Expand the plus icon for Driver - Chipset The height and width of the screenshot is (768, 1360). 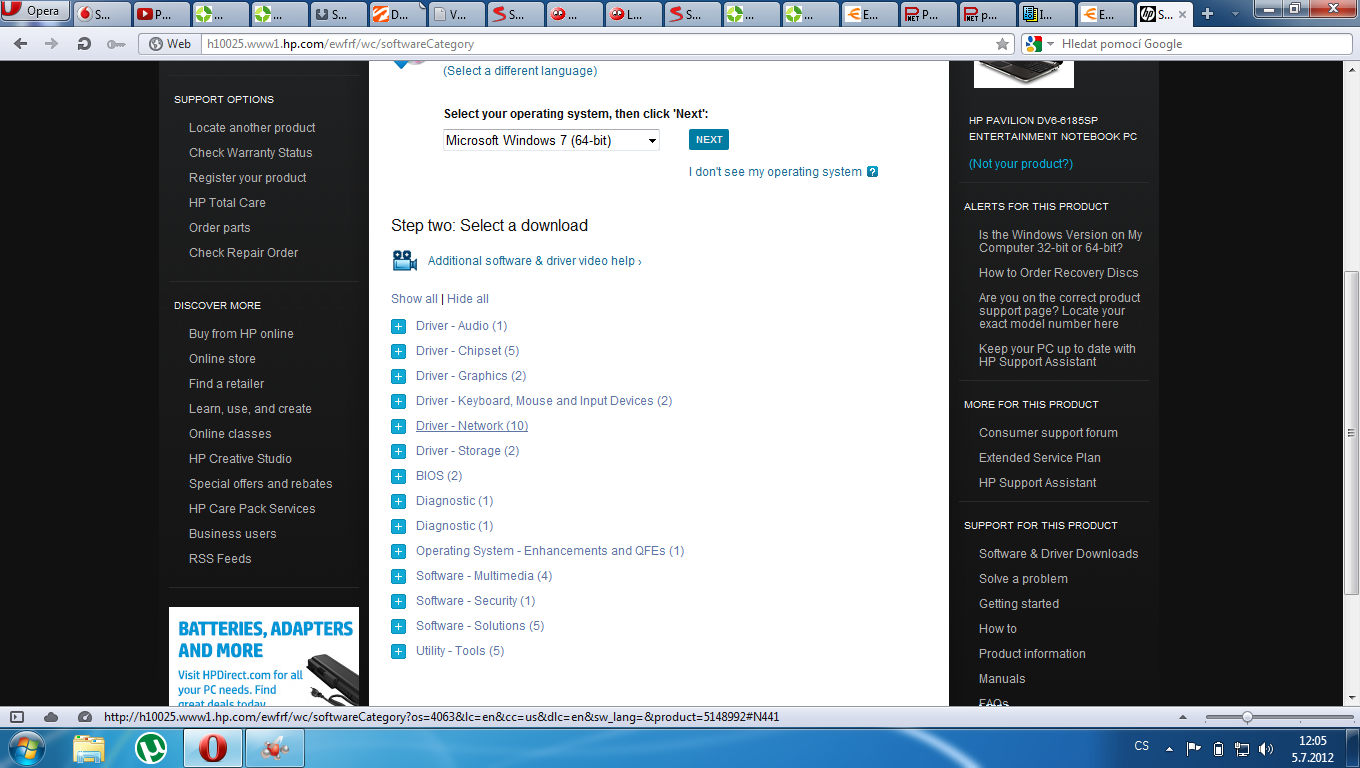coord(398,351)
